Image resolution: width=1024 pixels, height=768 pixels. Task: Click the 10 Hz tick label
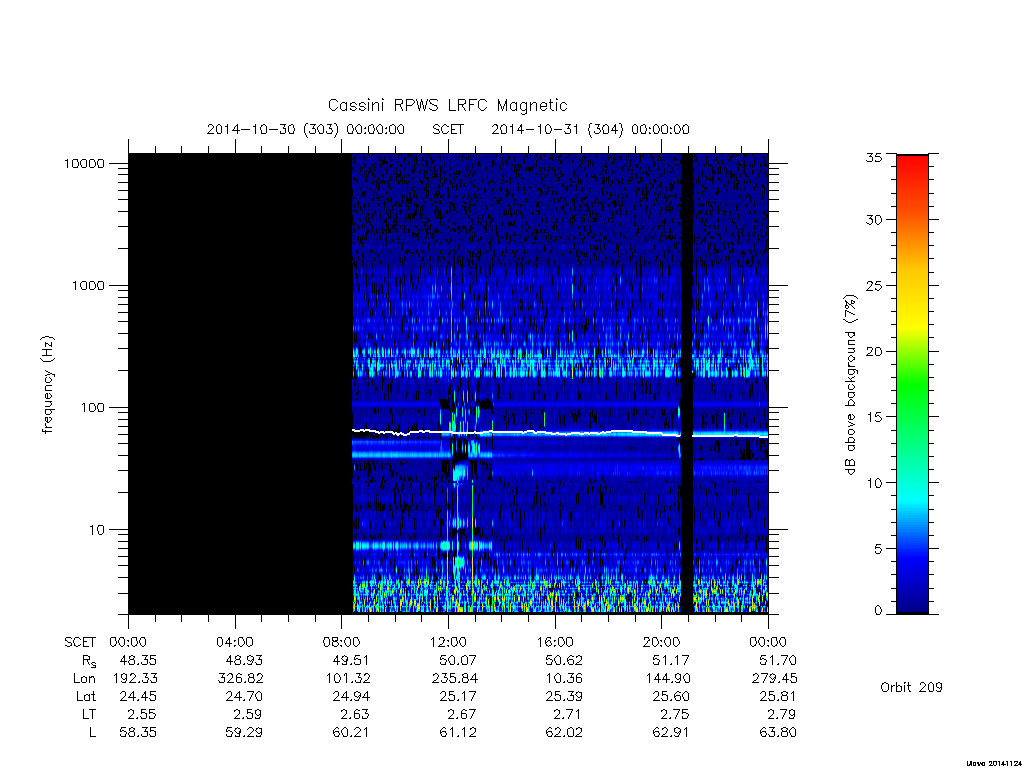pyautogui.click(x=96, y=530)
